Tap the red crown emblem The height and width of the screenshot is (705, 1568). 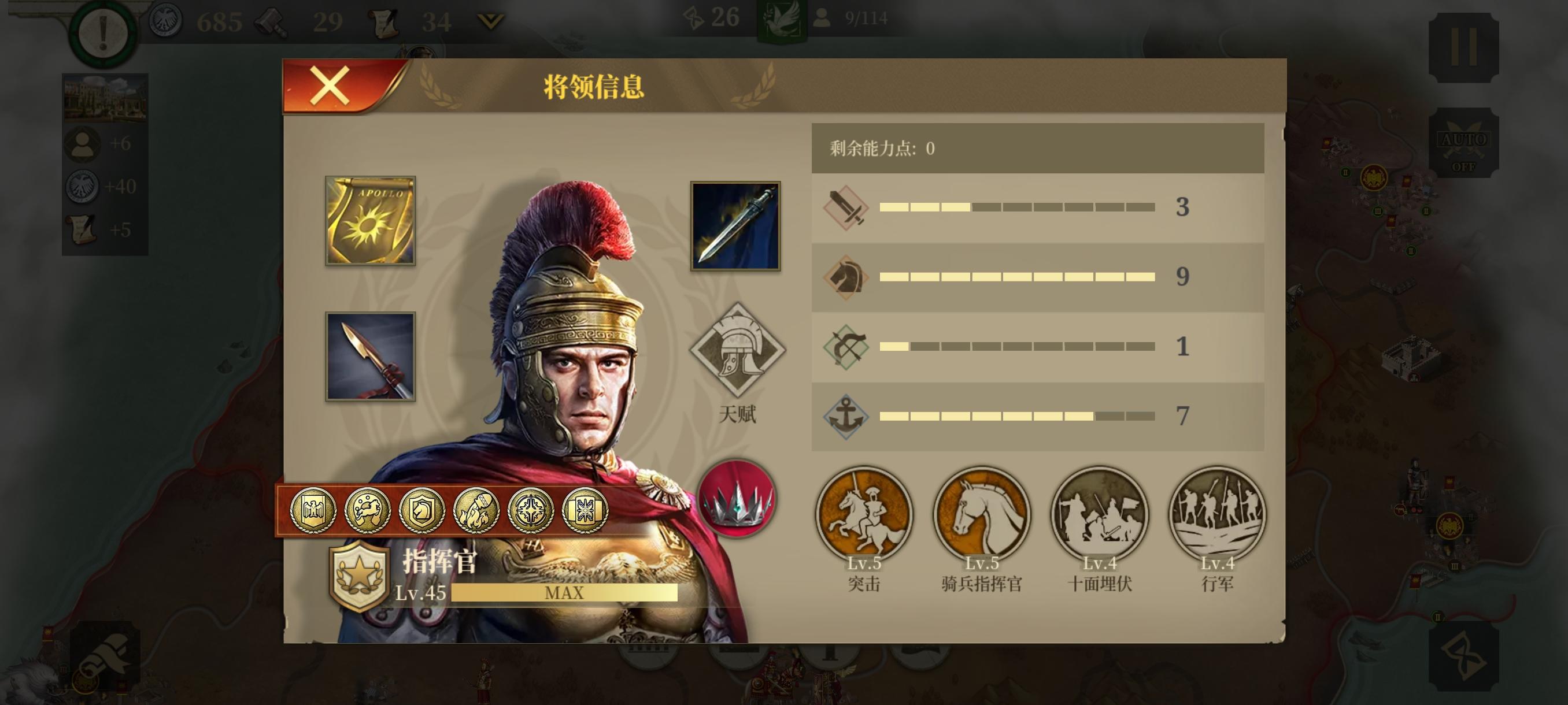coord(737,499)
